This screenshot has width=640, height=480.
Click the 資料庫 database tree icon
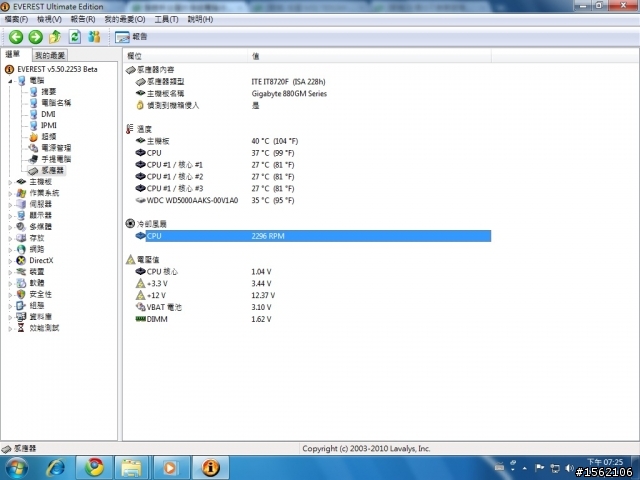(x=21, y=317)
